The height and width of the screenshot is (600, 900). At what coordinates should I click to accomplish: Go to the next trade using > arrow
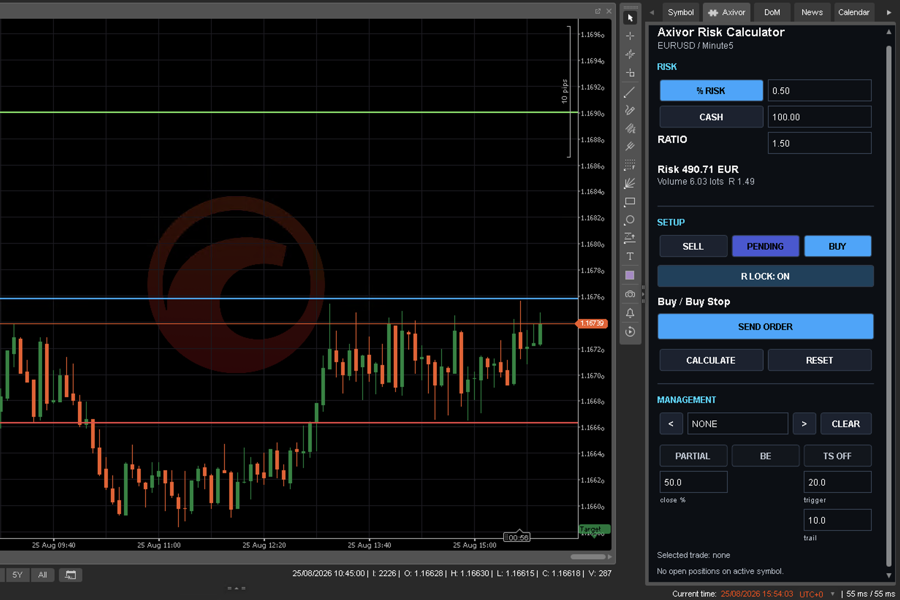pos(804,424)
